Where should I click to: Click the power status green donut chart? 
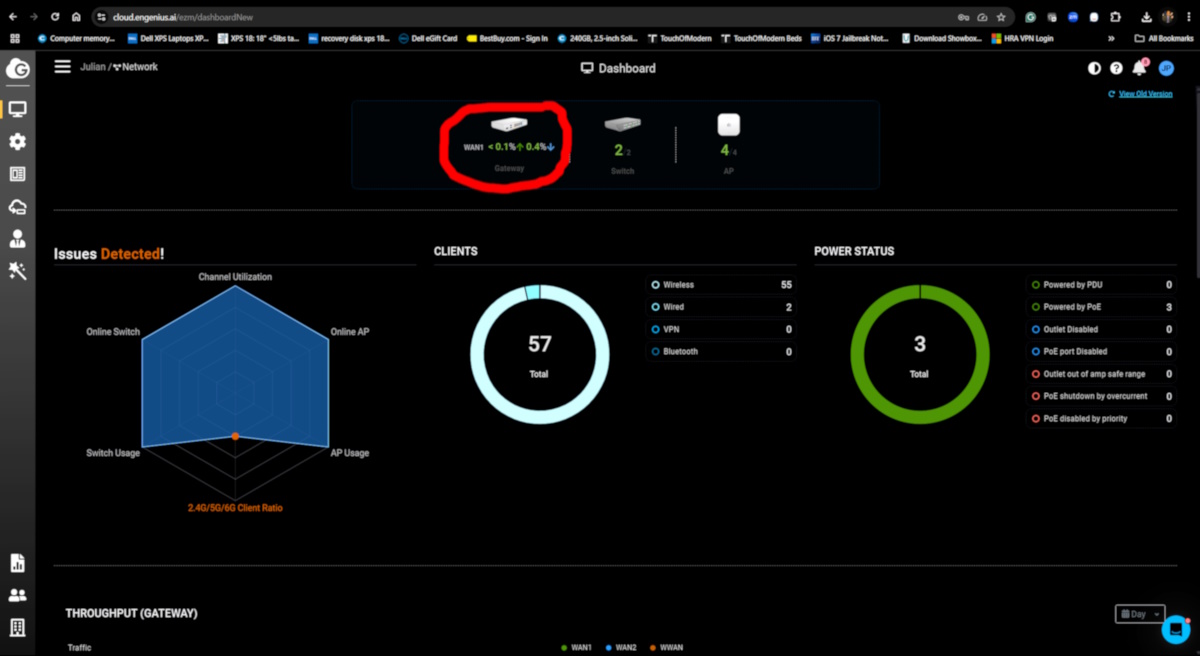pyautogui.click(x=919, y=354)
